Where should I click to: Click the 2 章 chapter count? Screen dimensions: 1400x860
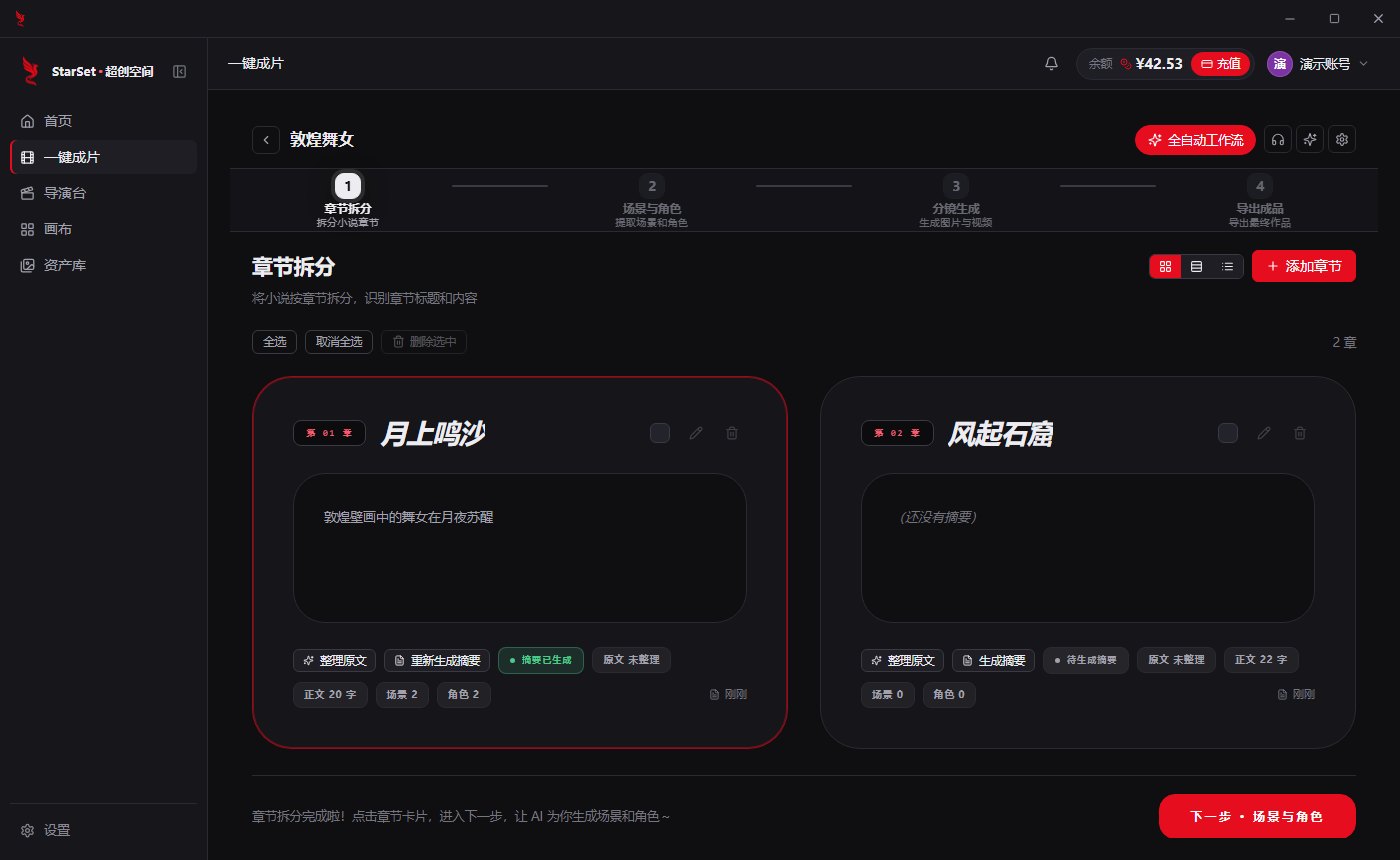1344,342
